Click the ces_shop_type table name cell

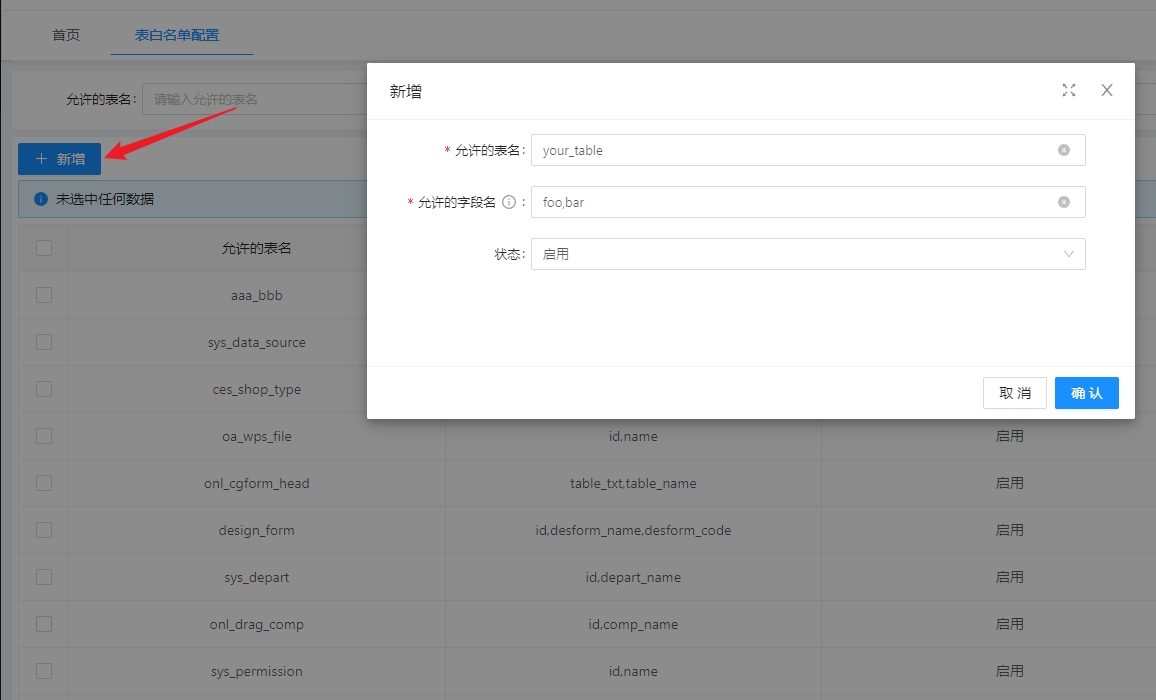click(257, 389)
